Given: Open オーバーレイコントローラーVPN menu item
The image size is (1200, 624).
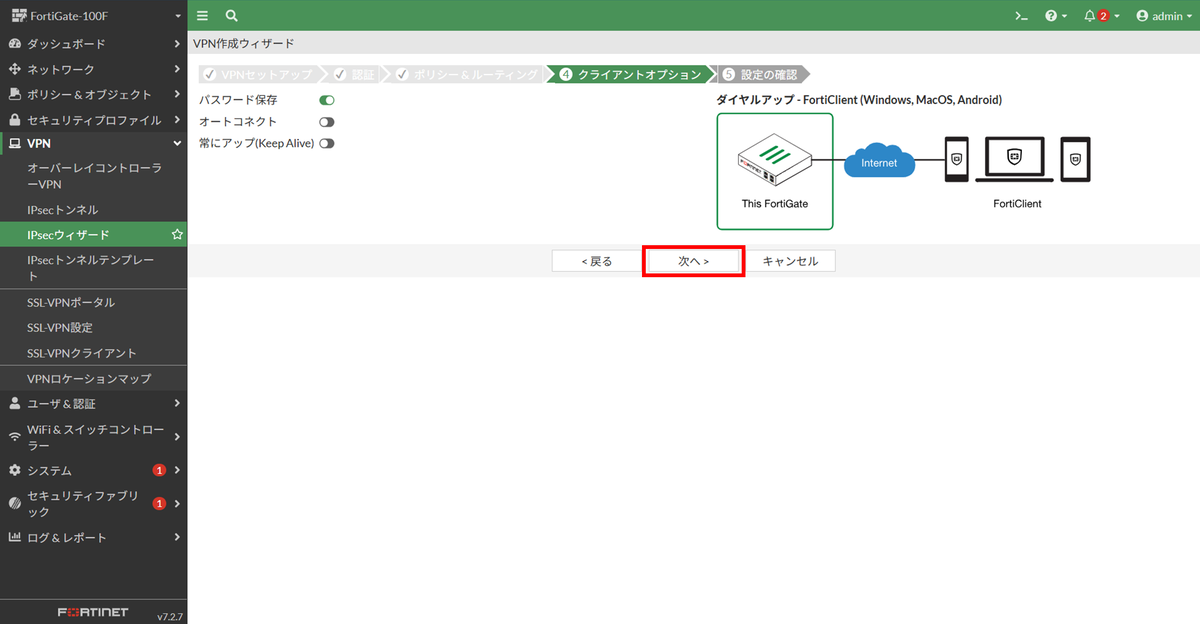Looking at the screenshot, I should click(94, 177).
